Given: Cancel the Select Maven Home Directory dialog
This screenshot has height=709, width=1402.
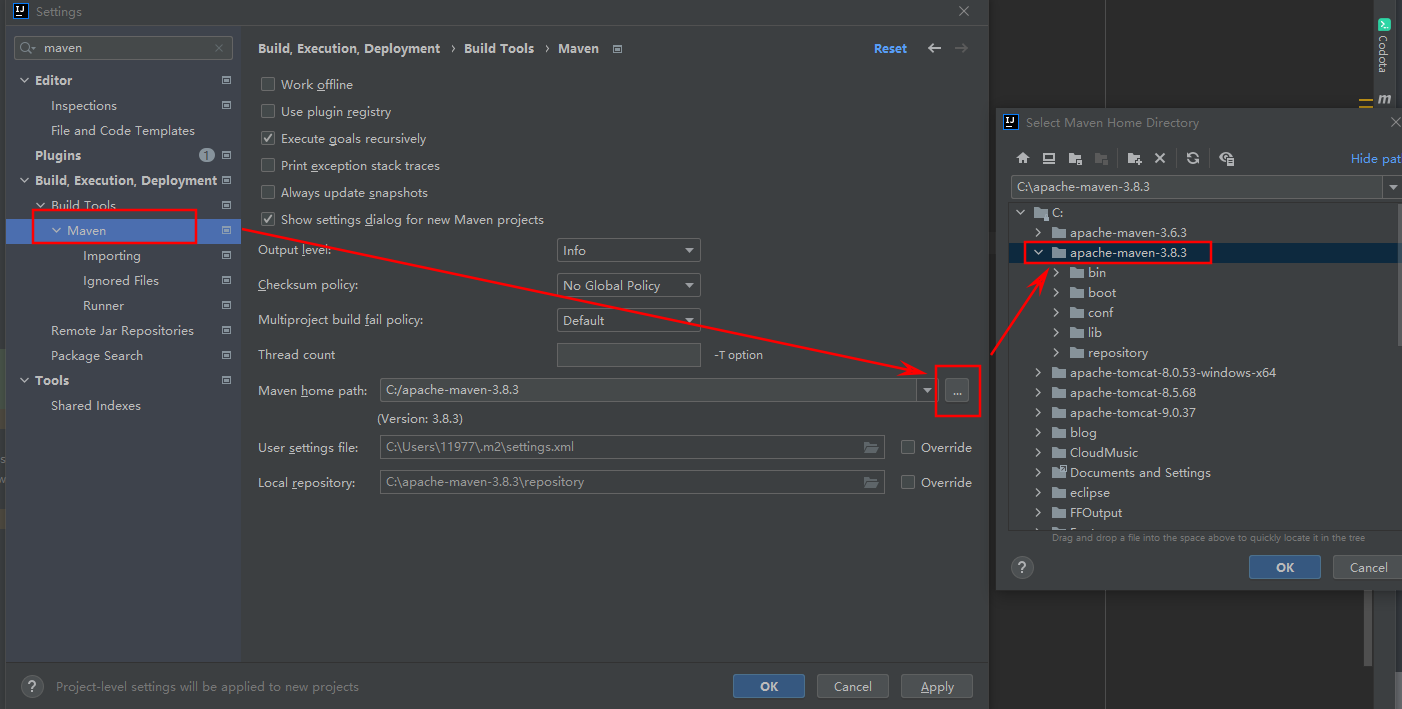Looking at the screenshot, I should click(1368, 567).
